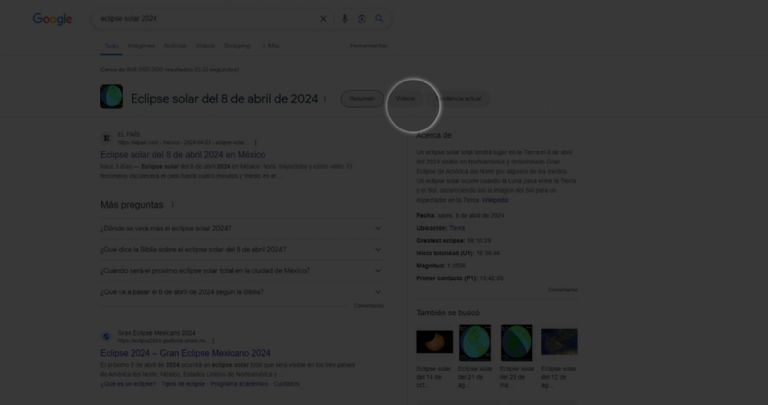Run the search with the magnifier icon

click(380, 19)
